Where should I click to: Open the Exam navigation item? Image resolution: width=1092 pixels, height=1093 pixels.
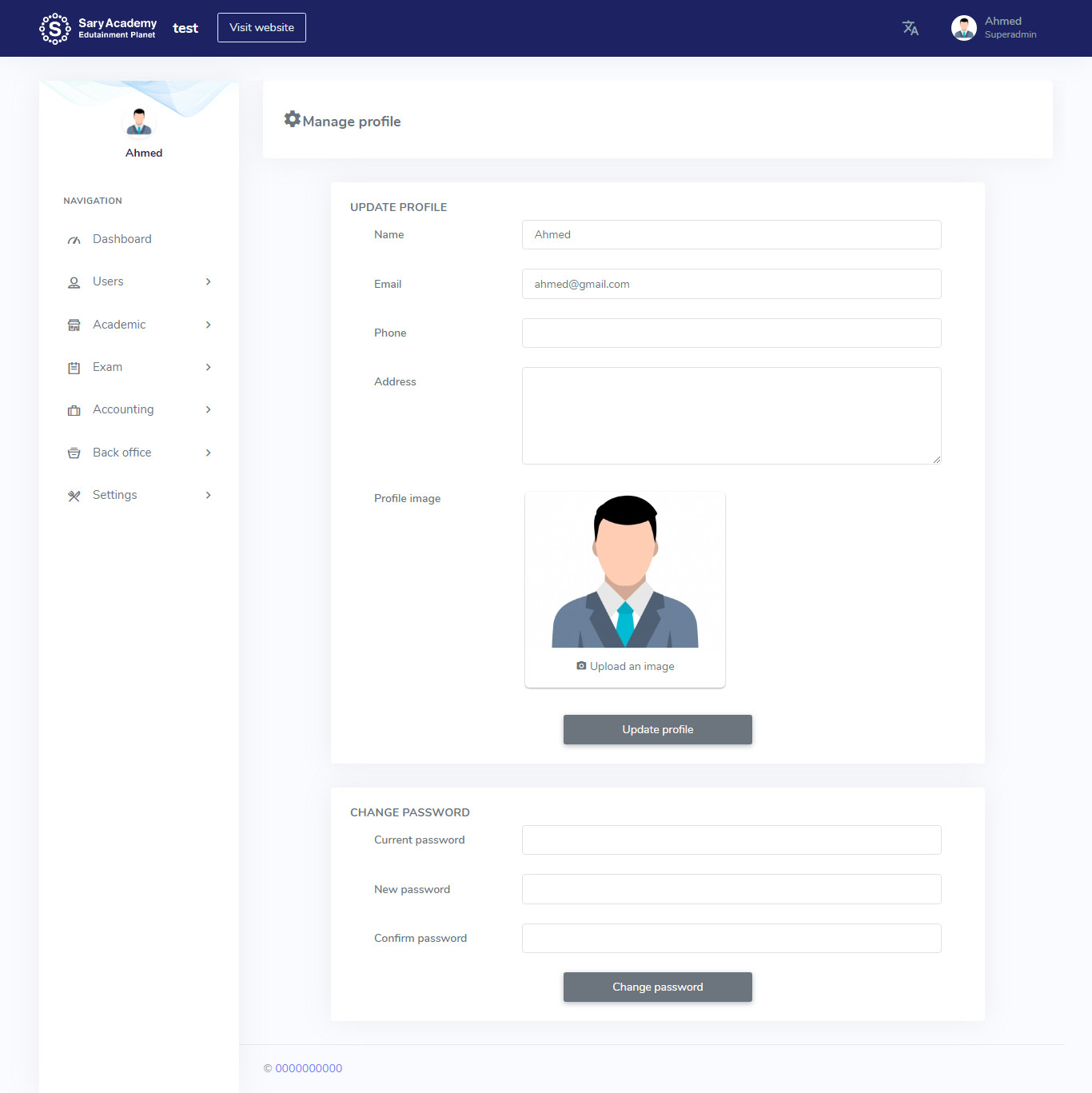click(139, 367)
